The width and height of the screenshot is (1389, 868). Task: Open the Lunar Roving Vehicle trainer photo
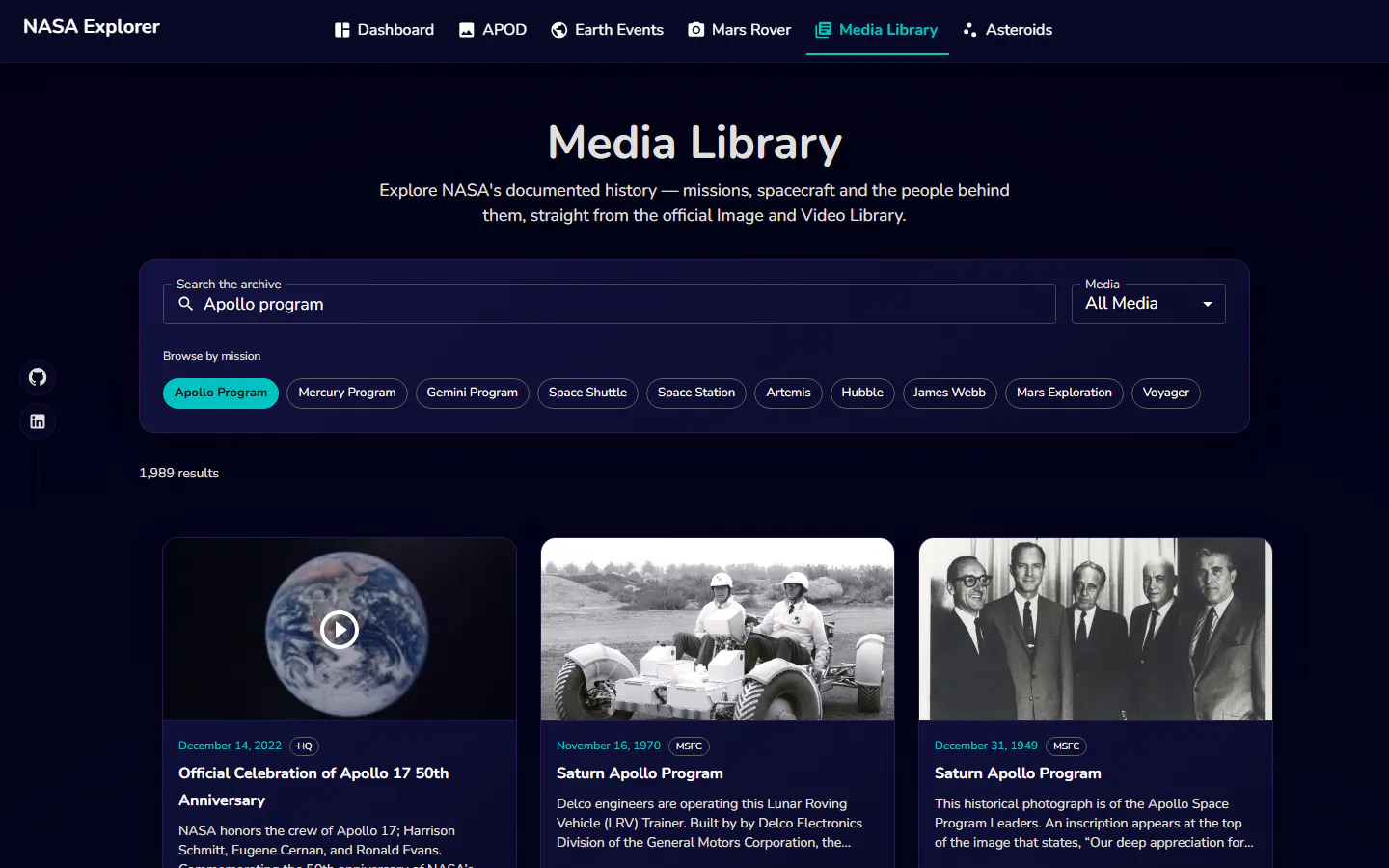click(x=718, y=629)
